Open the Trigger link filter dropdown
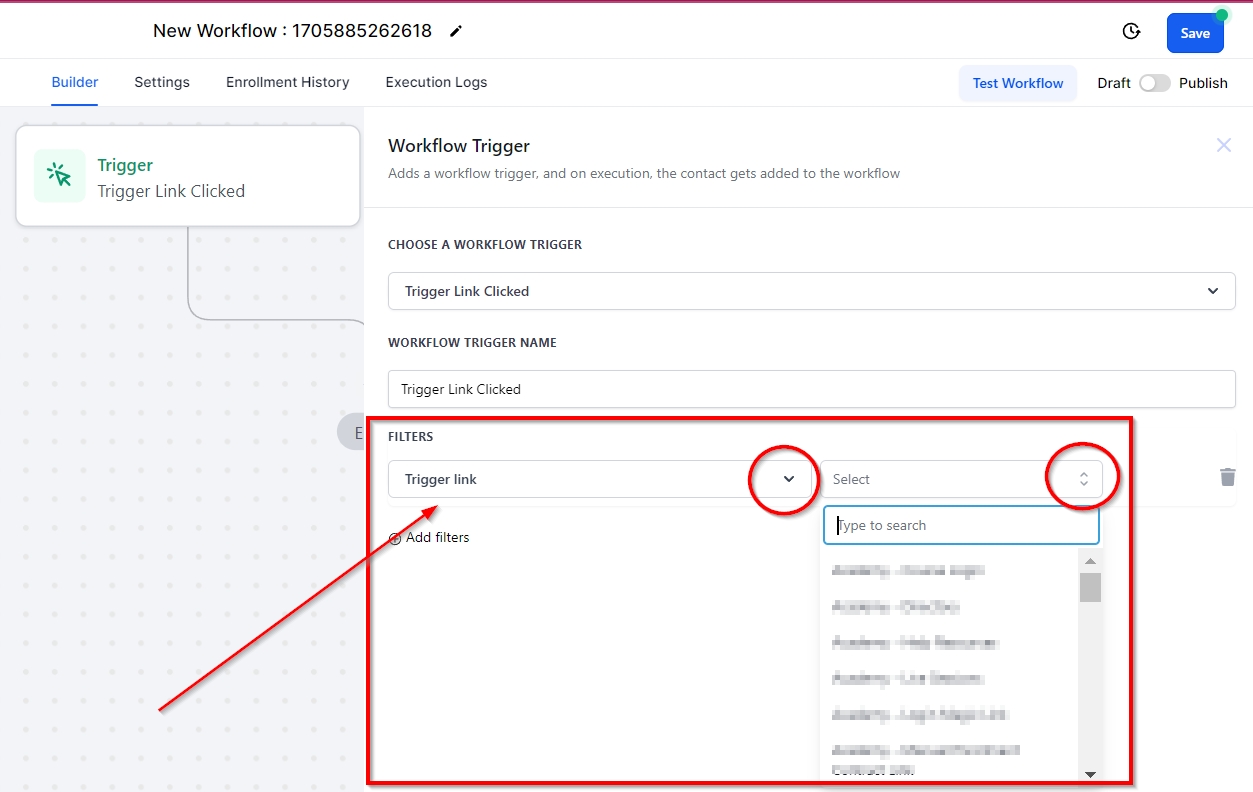Viewport: 1253px width, 792px height. (788, 479)
